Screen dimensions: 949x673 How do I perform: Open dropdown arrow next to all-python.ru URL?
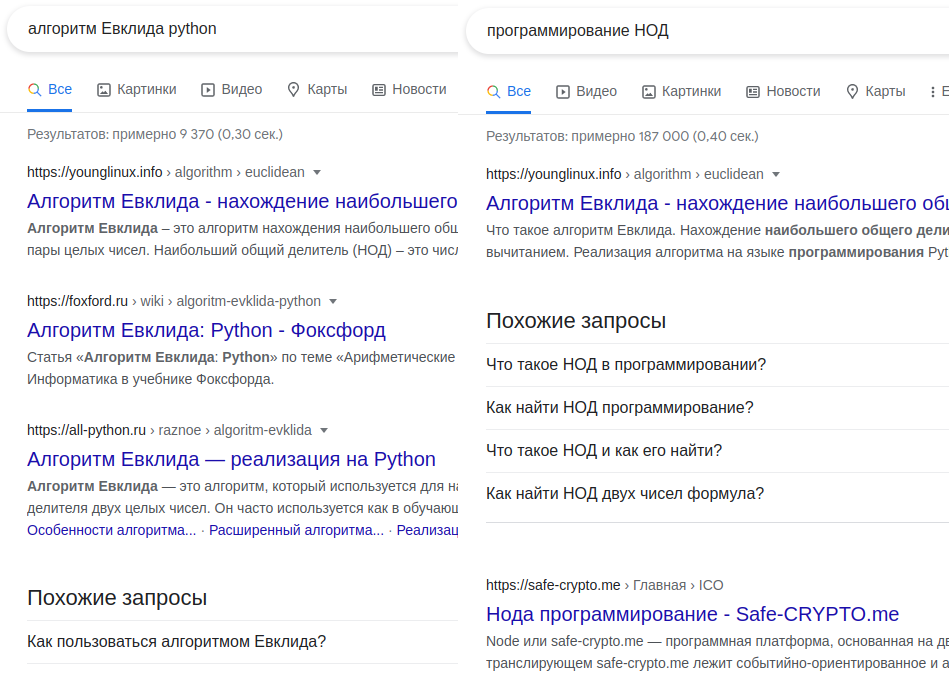(324, 431)
